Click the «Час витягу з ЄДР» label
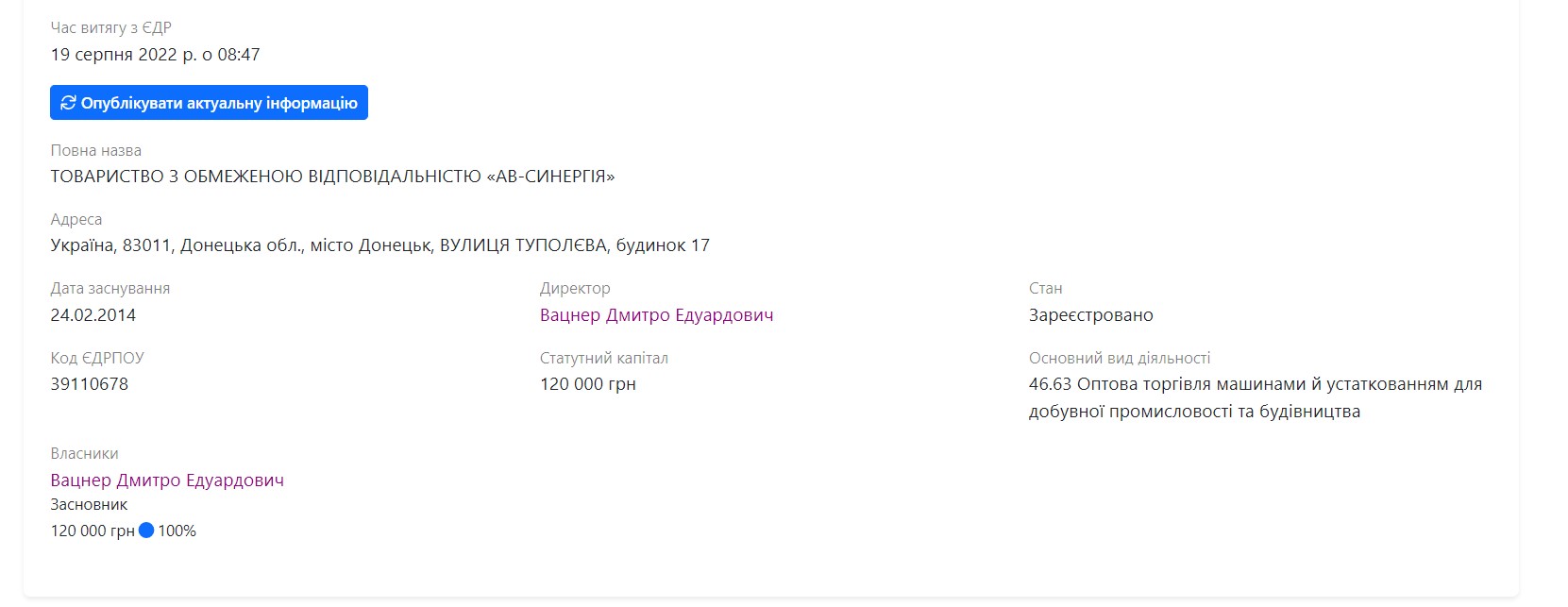 [x=110, y=28]
